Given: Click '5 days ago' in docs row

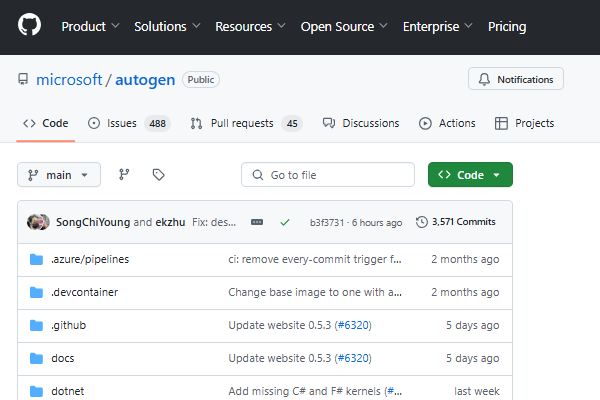Looking at the screenshot, I should click(472, 358).
